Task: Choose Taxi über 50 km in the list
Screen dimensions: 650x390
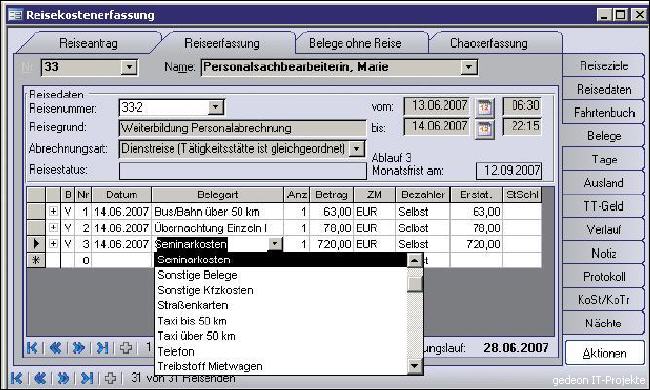Action: 280,336
